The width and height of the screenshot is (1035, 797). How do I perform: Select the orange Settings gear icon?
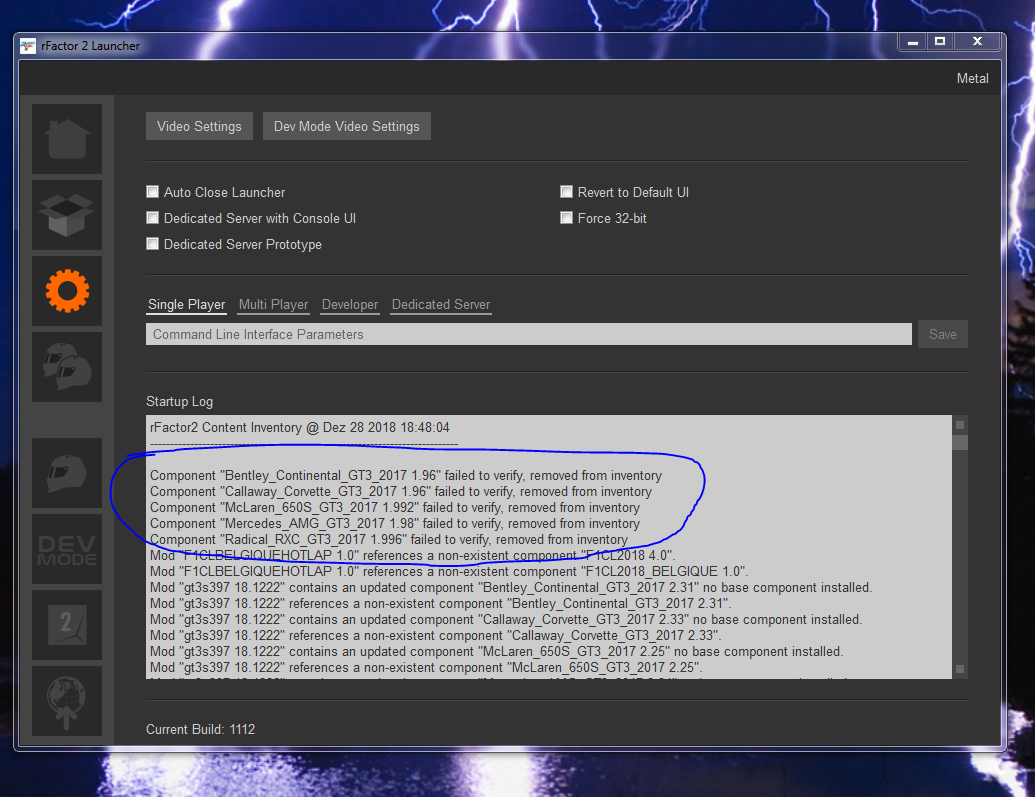[x=67, y=291]
